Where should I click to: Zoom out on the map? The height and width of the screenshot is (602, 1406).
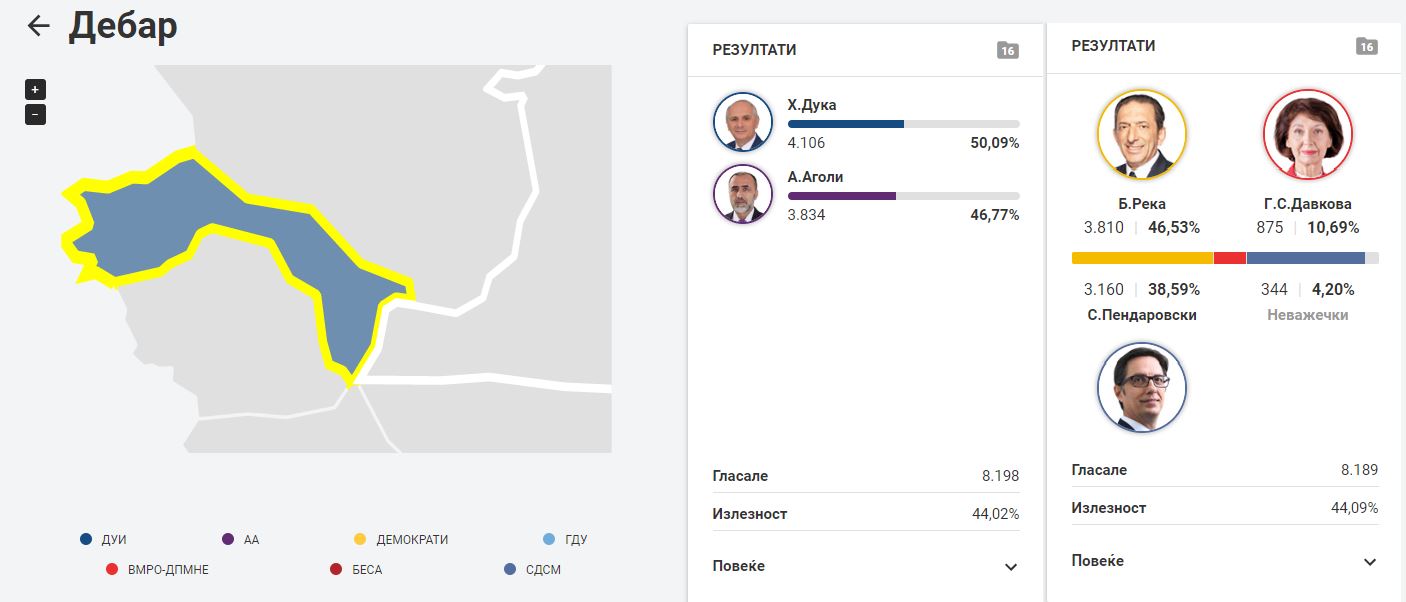tap(35, 114)
